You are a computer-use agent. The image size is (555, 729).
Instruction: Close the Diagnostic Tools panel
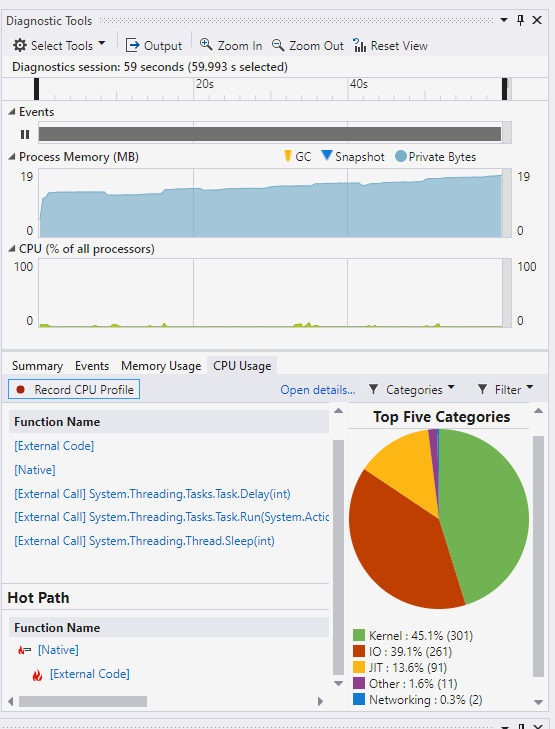tap(537, 20)
